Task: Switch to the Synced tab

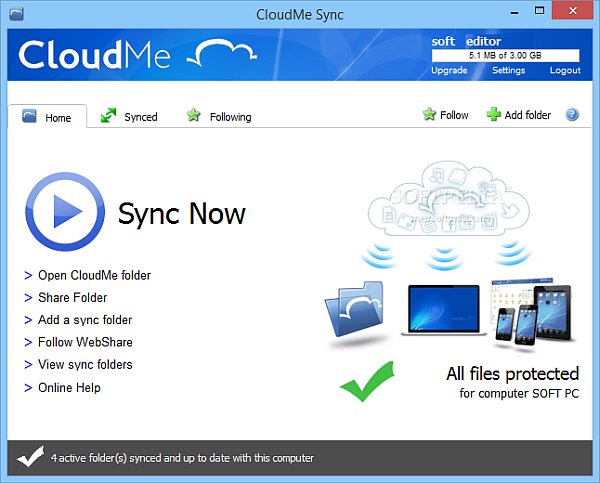Action: coord(129,117)
